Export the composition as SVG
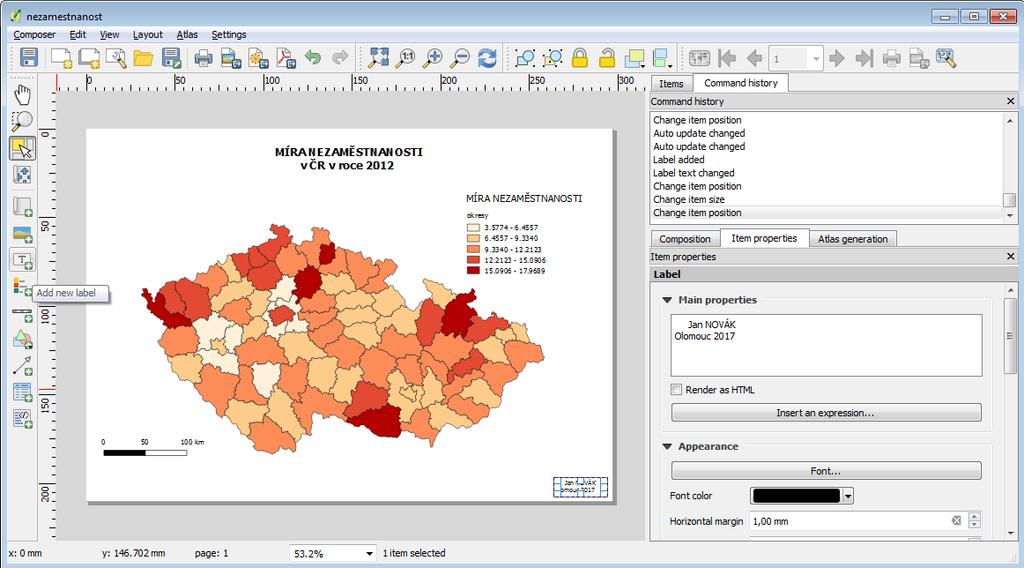This screenshot has width=1024, height=568. pyautogui.click(x=259, y=58)
